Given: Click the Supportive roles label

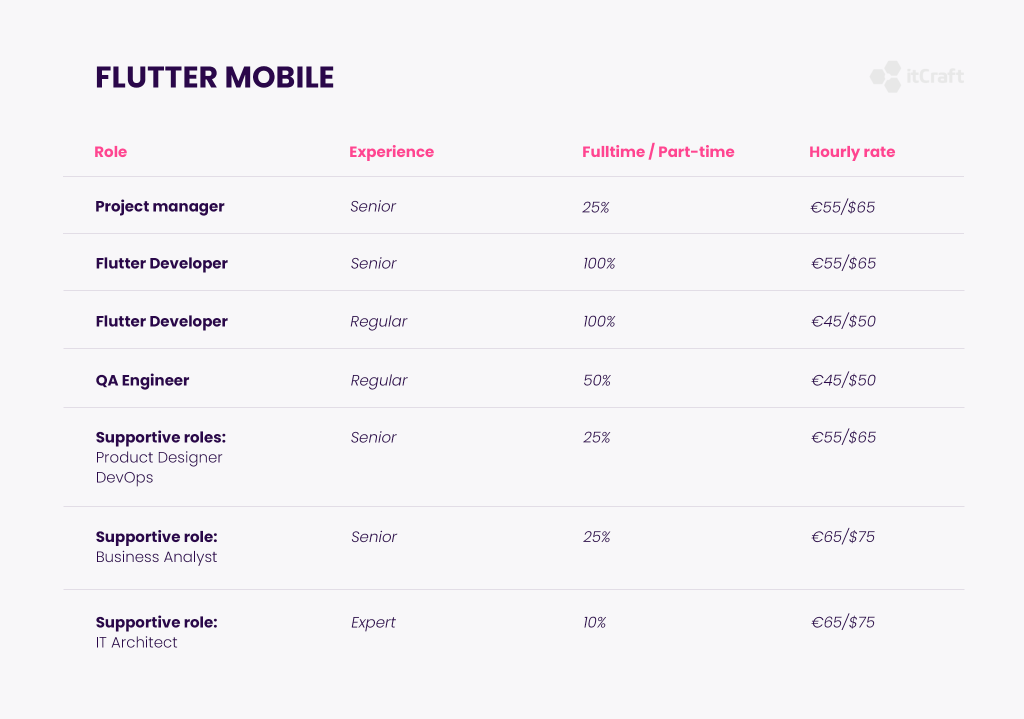Looking at the screenshot, I should [161, 437].
